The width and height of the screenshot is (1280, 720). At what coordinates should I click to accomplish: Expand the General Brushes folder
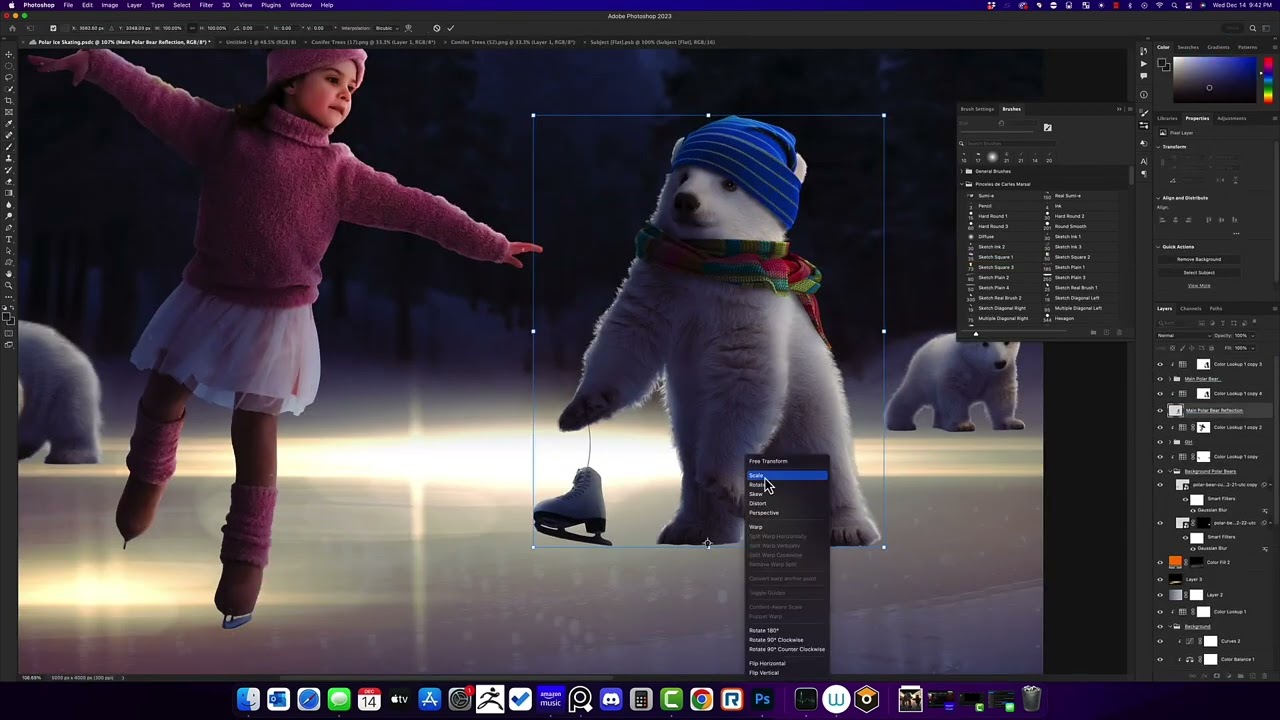tap(962, 171)
